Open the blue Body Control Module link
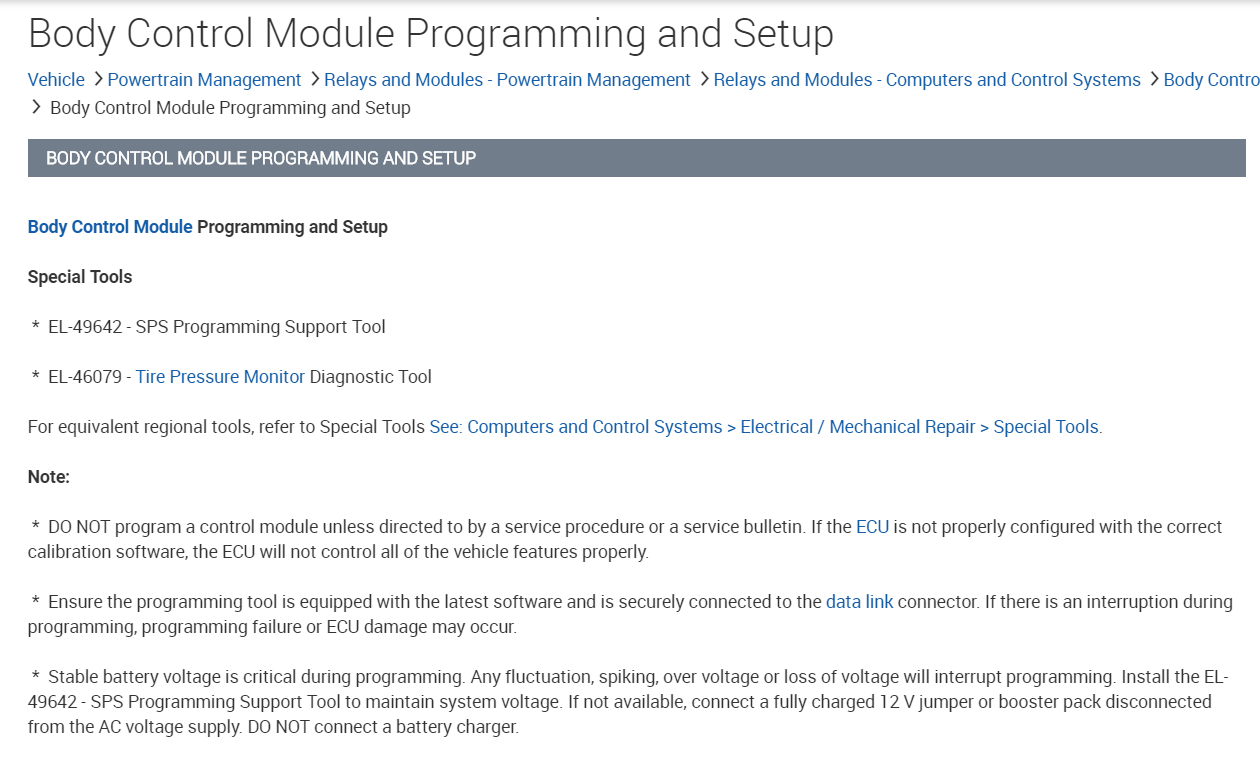This screenshot has width=1260, height=757. pos(110,227)
